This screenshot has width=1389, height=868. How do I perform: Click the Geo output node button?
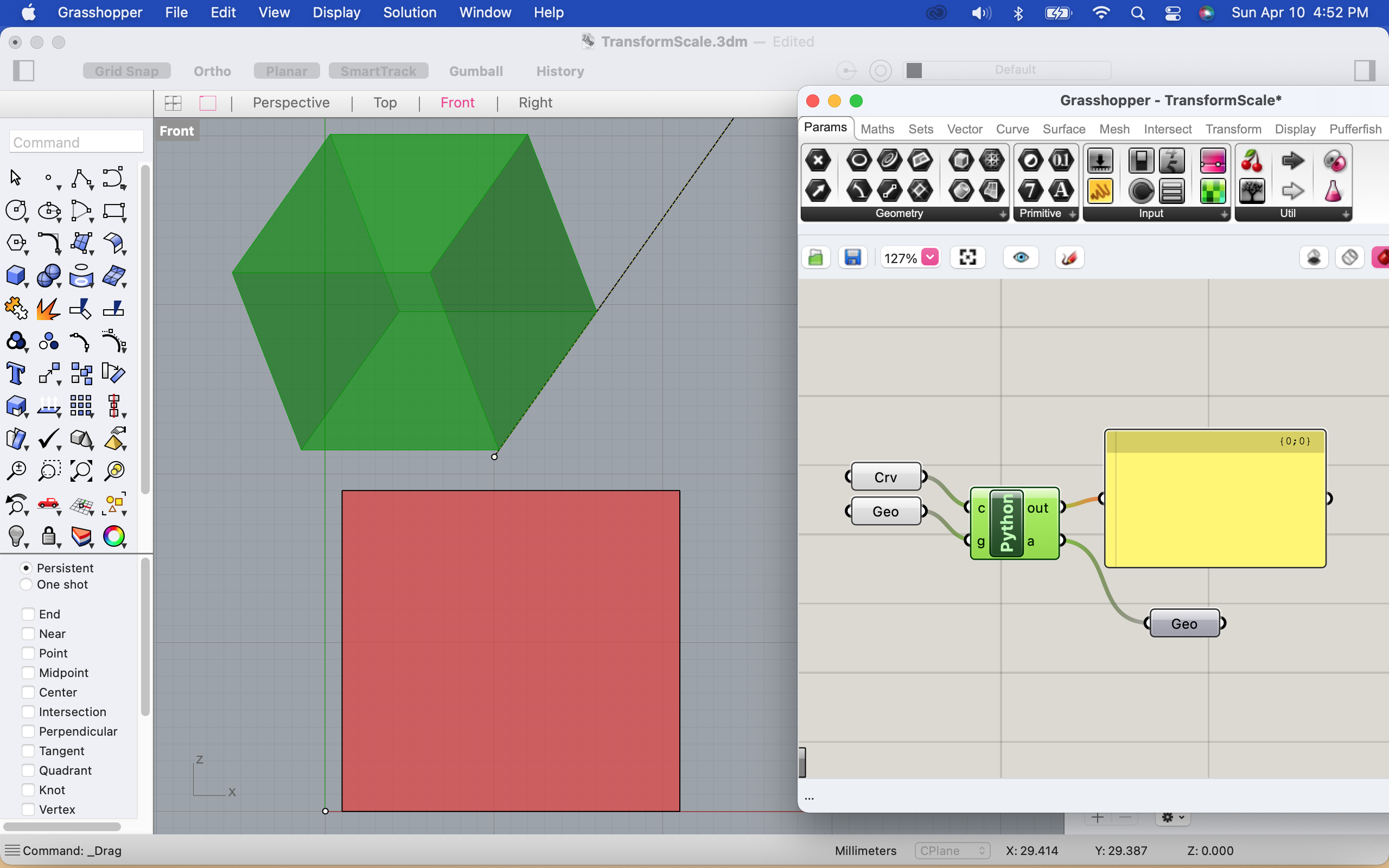coord(1185,623)
